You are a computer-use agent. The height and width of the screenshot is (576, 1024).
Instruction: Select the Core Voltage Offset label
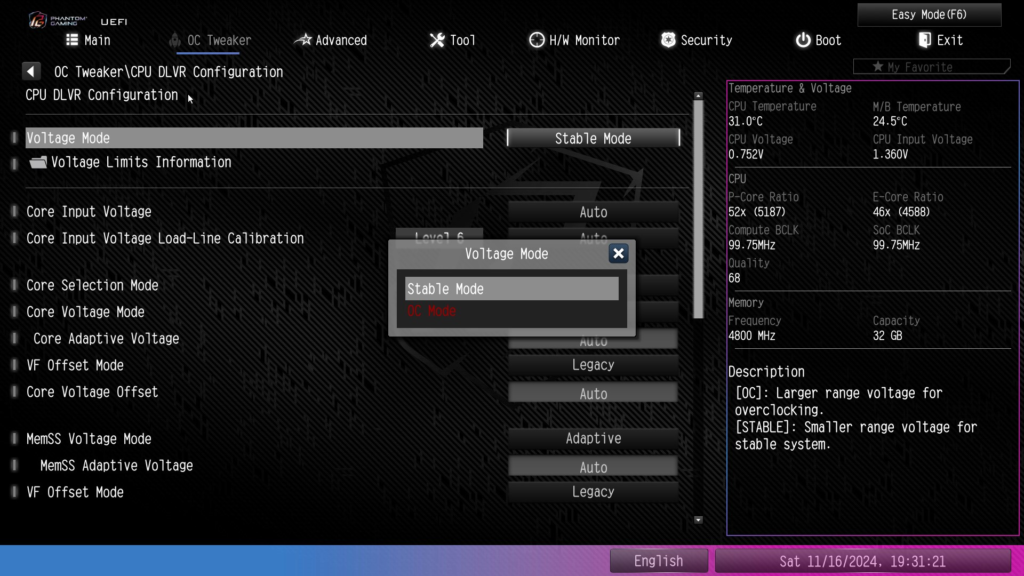coord(92,392)
